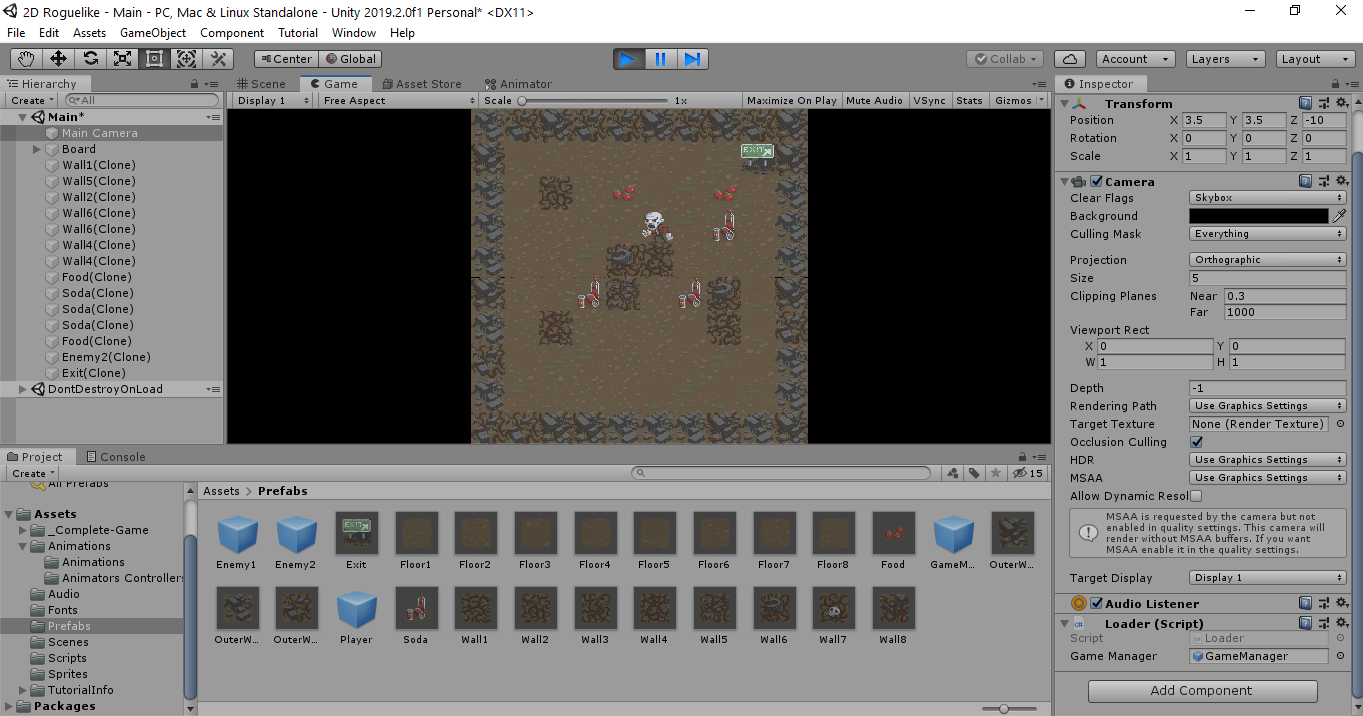
Task: Disable the Camera component checkbox
Action: 1097,182
